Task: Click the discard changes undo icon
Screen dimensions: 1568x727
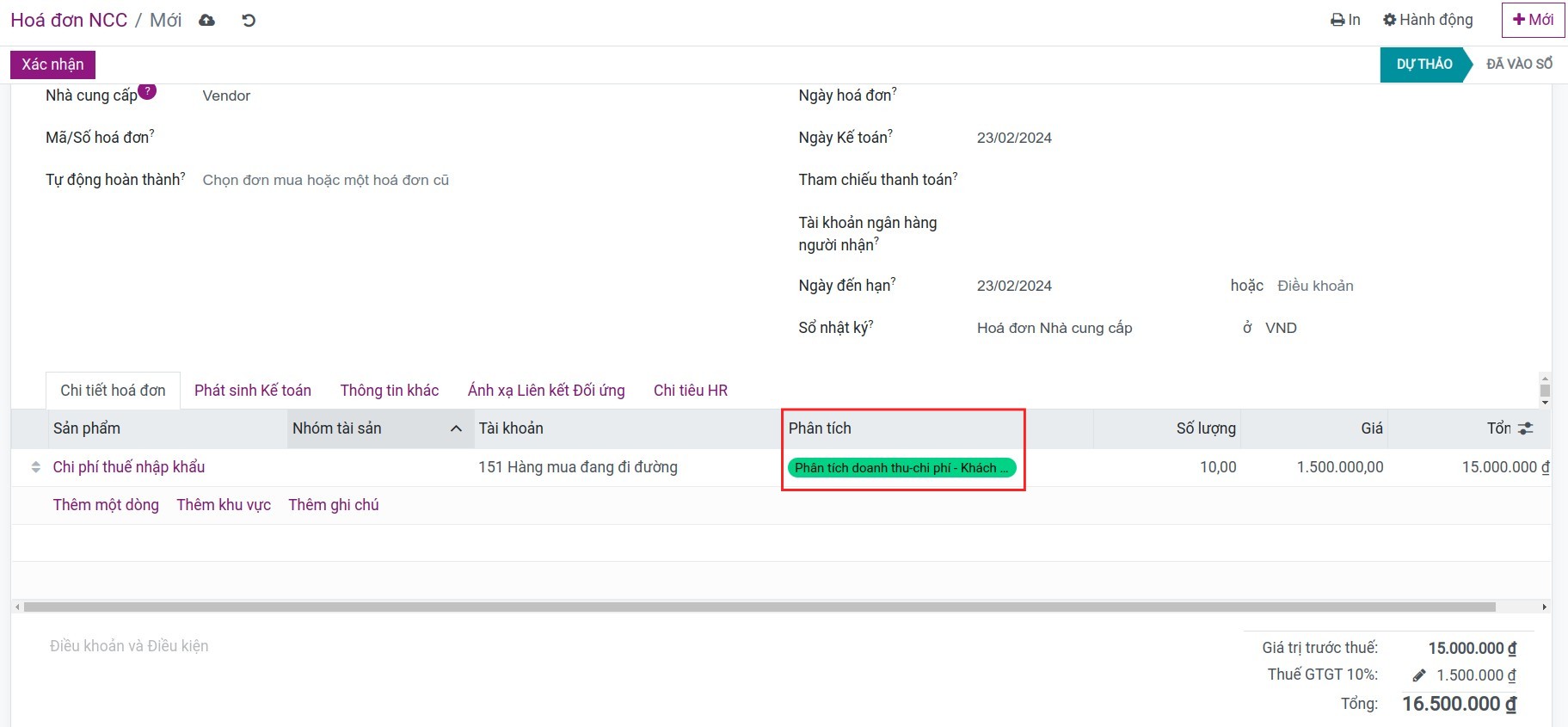Action: pos(249,21)
